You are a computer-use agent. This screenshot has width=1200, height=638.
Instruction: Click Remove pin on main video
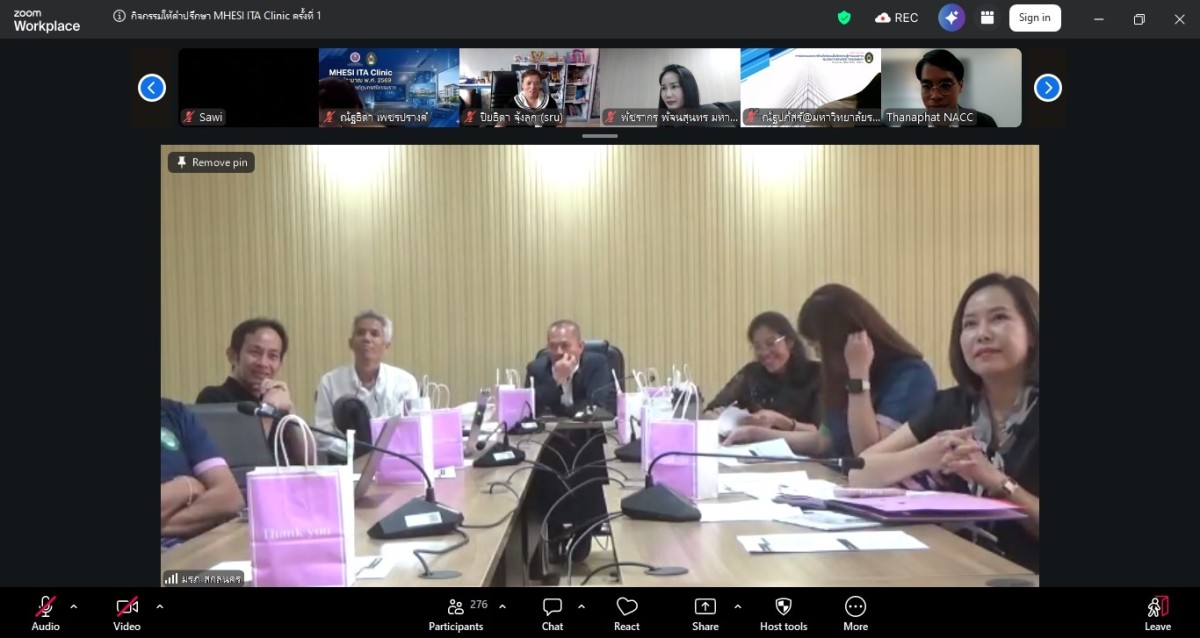[211, 162]
